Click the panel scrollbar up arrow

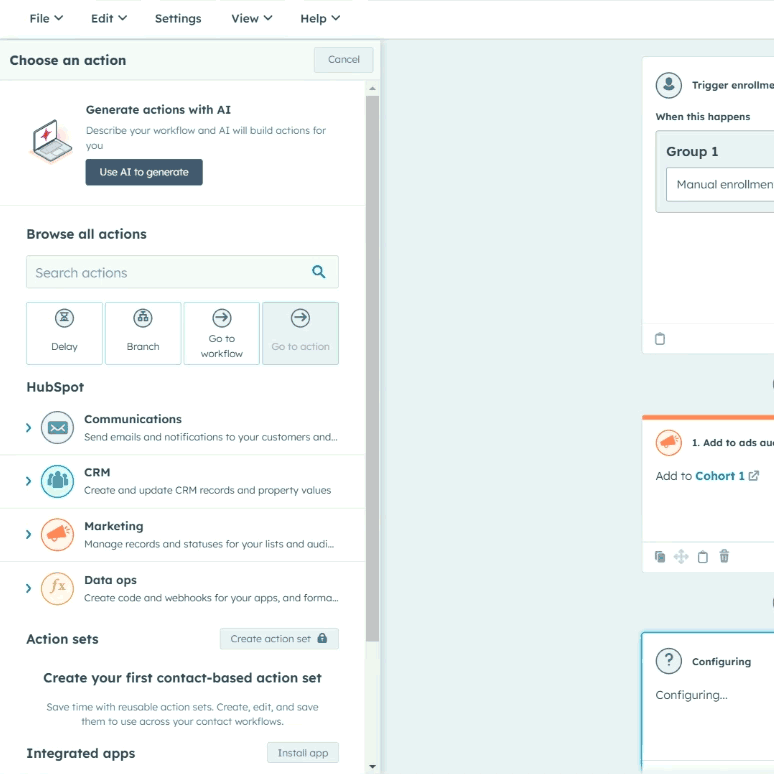tap(373, 89)
